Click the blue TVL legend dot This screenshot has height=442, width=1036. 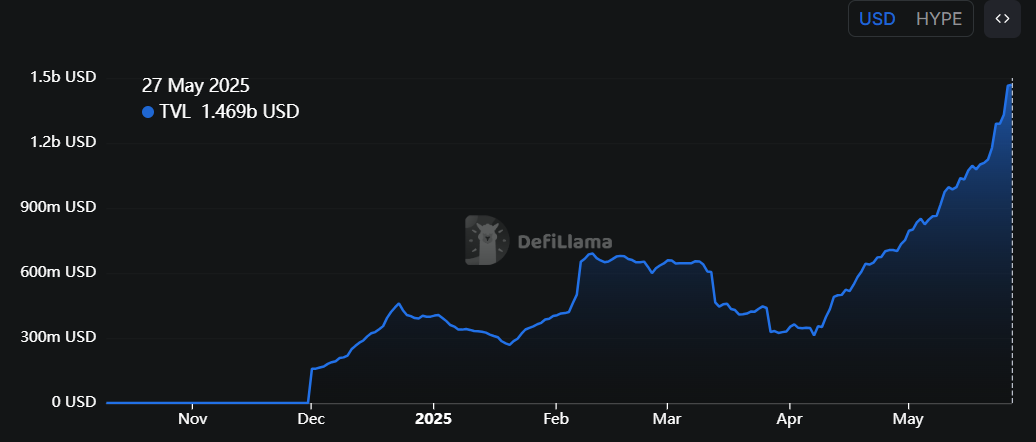pyautogui.click(x=148, y=112)
